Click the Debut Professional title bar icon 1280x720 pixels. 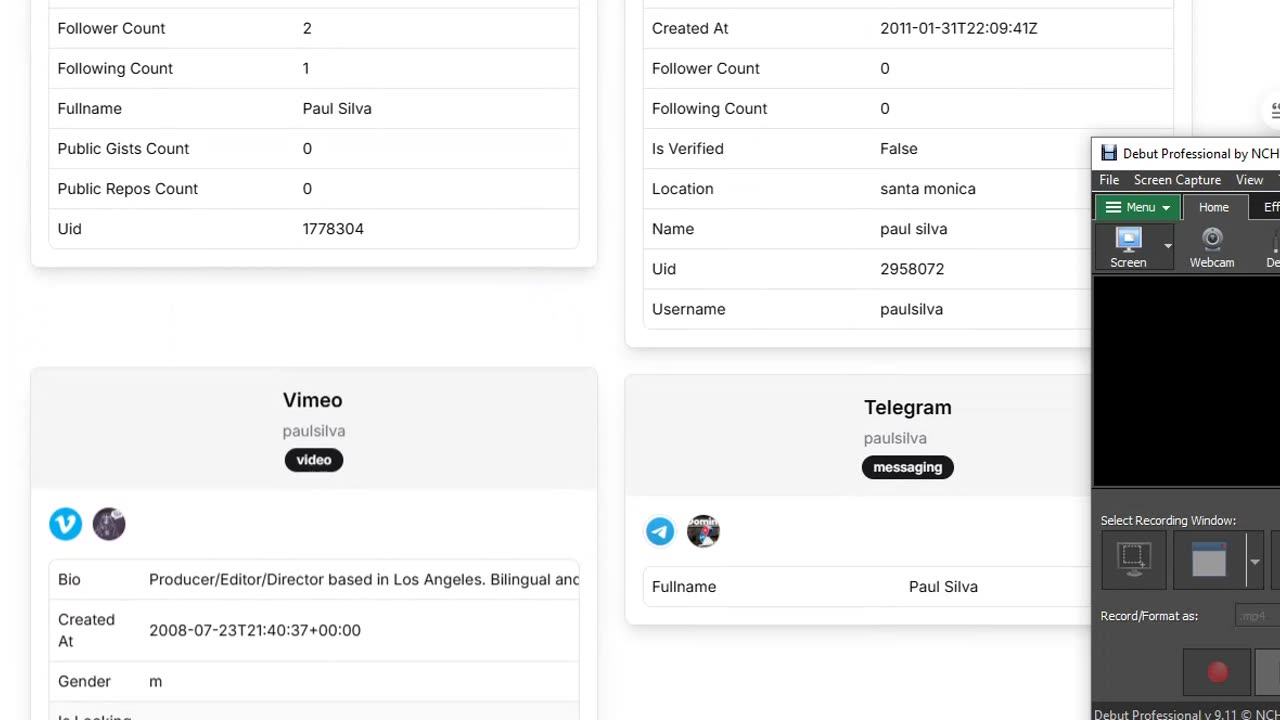pyautogui.click(x=1109, y=153)
